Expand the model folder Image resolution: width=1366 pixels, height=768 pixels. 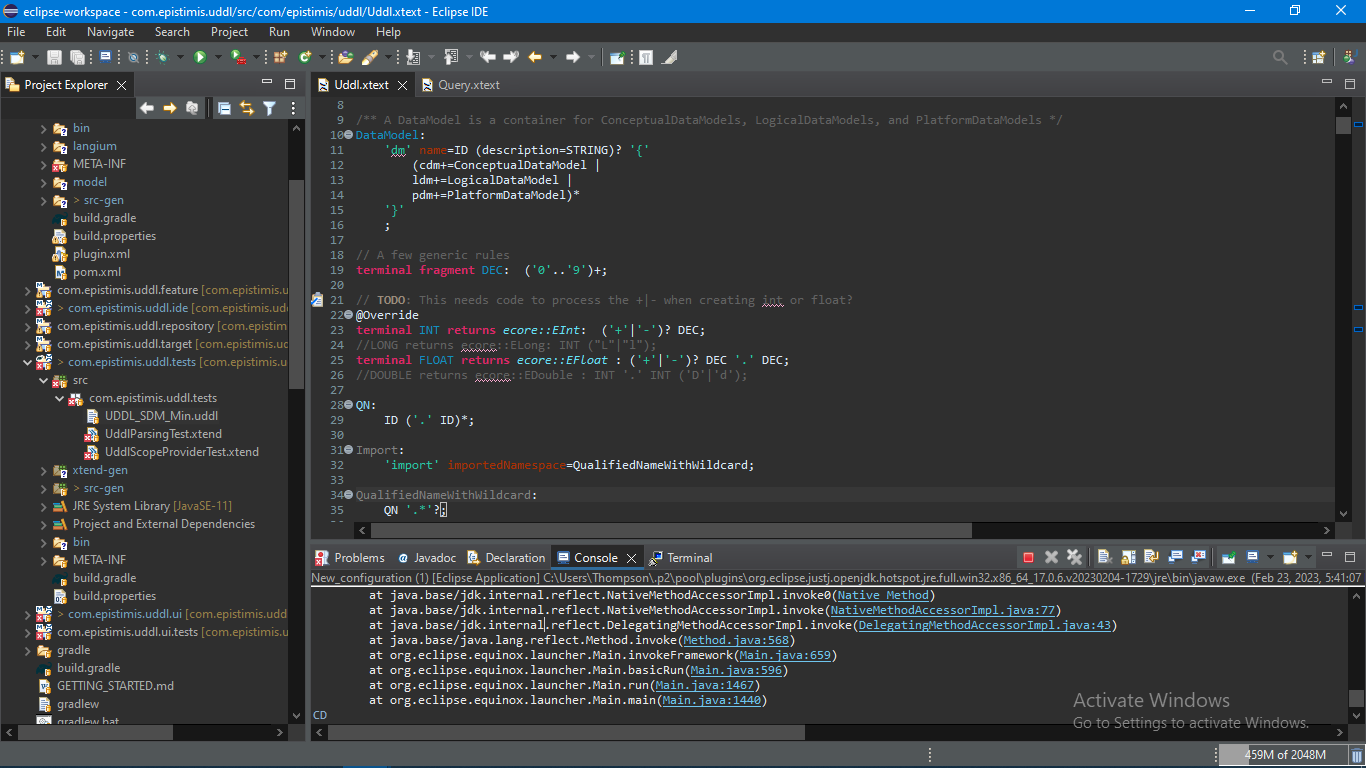(x=43, y=182)
